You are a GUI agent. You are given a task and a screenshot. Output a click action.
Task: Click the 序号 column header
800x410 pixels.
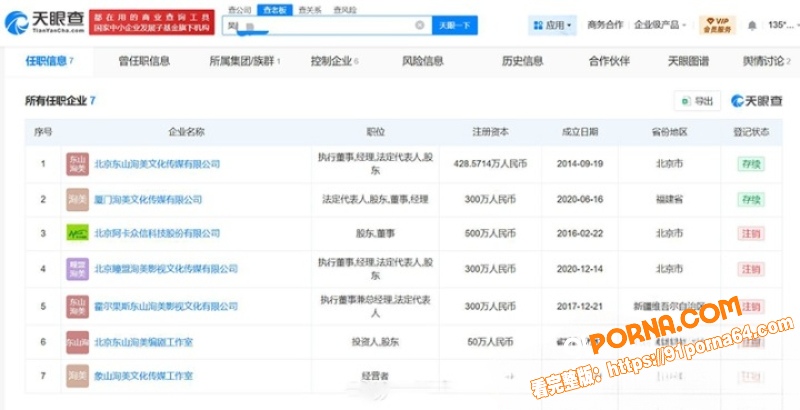[43, 132]
